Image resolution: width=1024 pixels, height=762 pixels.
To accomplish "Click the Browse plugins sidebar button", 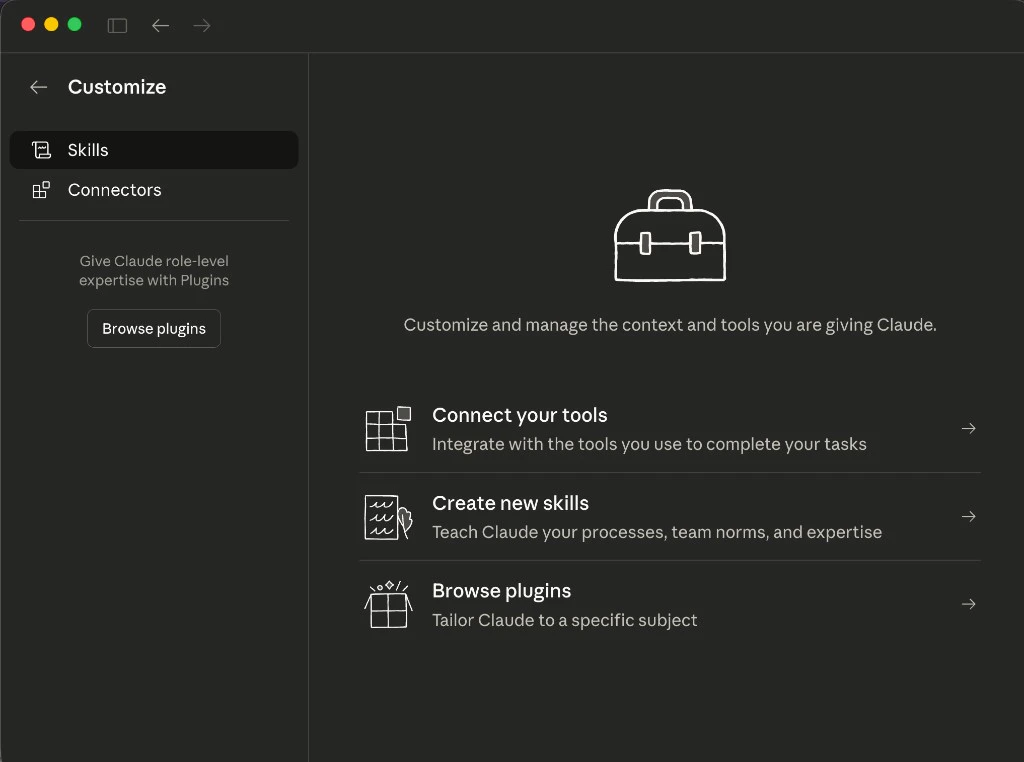I will [x=153, y=328].
